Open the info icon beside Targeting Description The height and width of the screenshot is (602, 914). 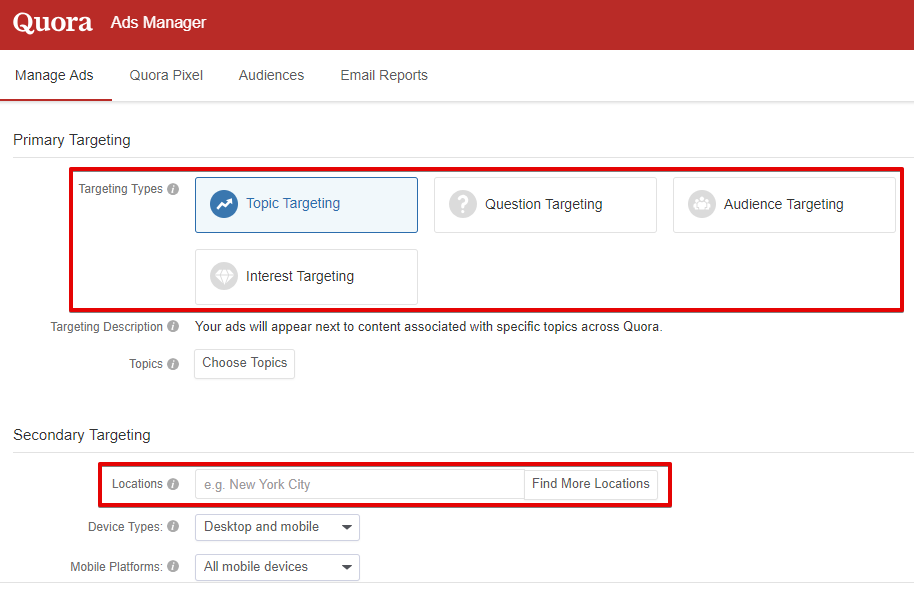click(173, 326)
